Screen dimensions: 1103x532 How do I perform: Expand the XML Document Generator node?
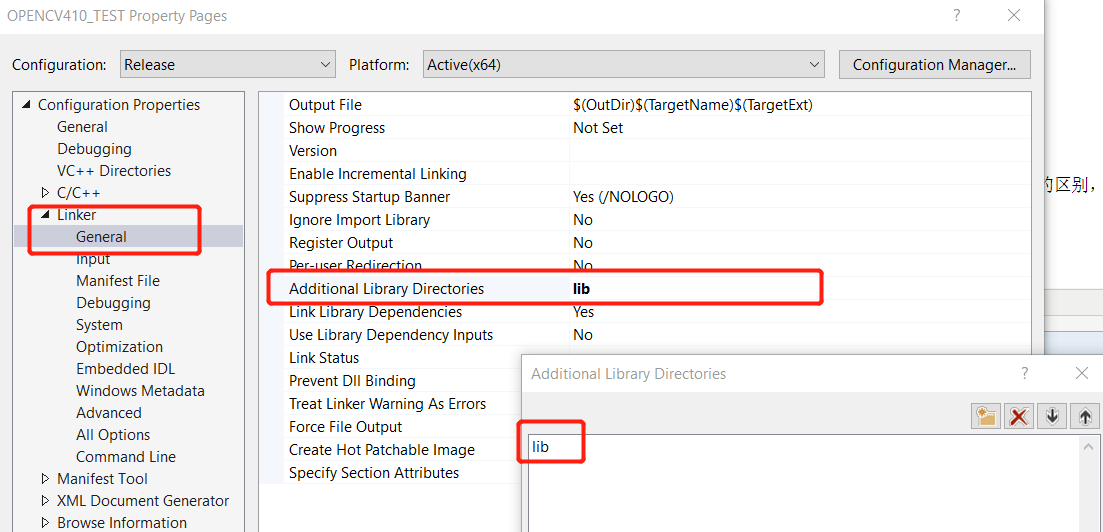tap(45, 501)
